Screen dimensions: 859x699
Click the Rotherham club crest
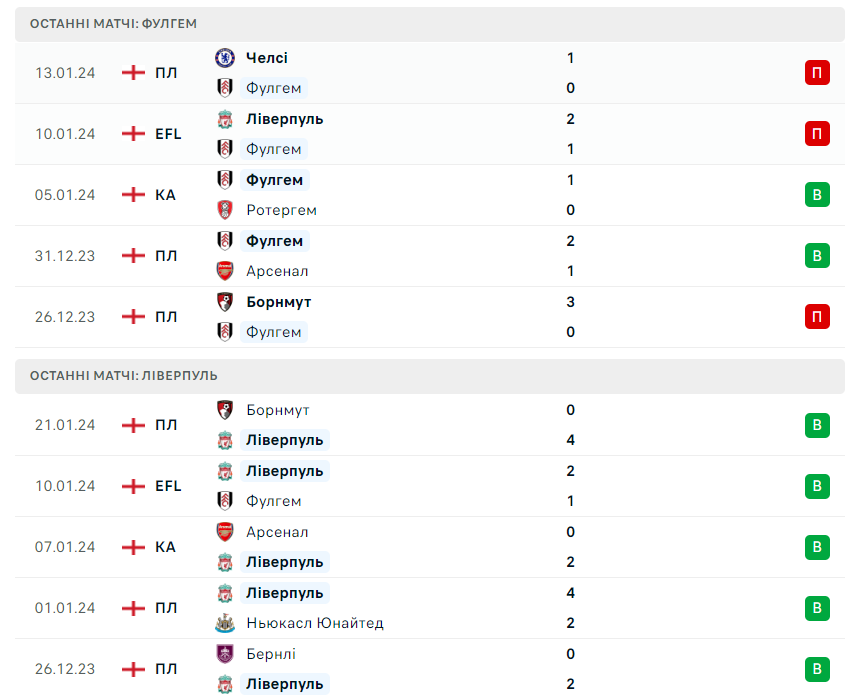[x=225, y=210]
